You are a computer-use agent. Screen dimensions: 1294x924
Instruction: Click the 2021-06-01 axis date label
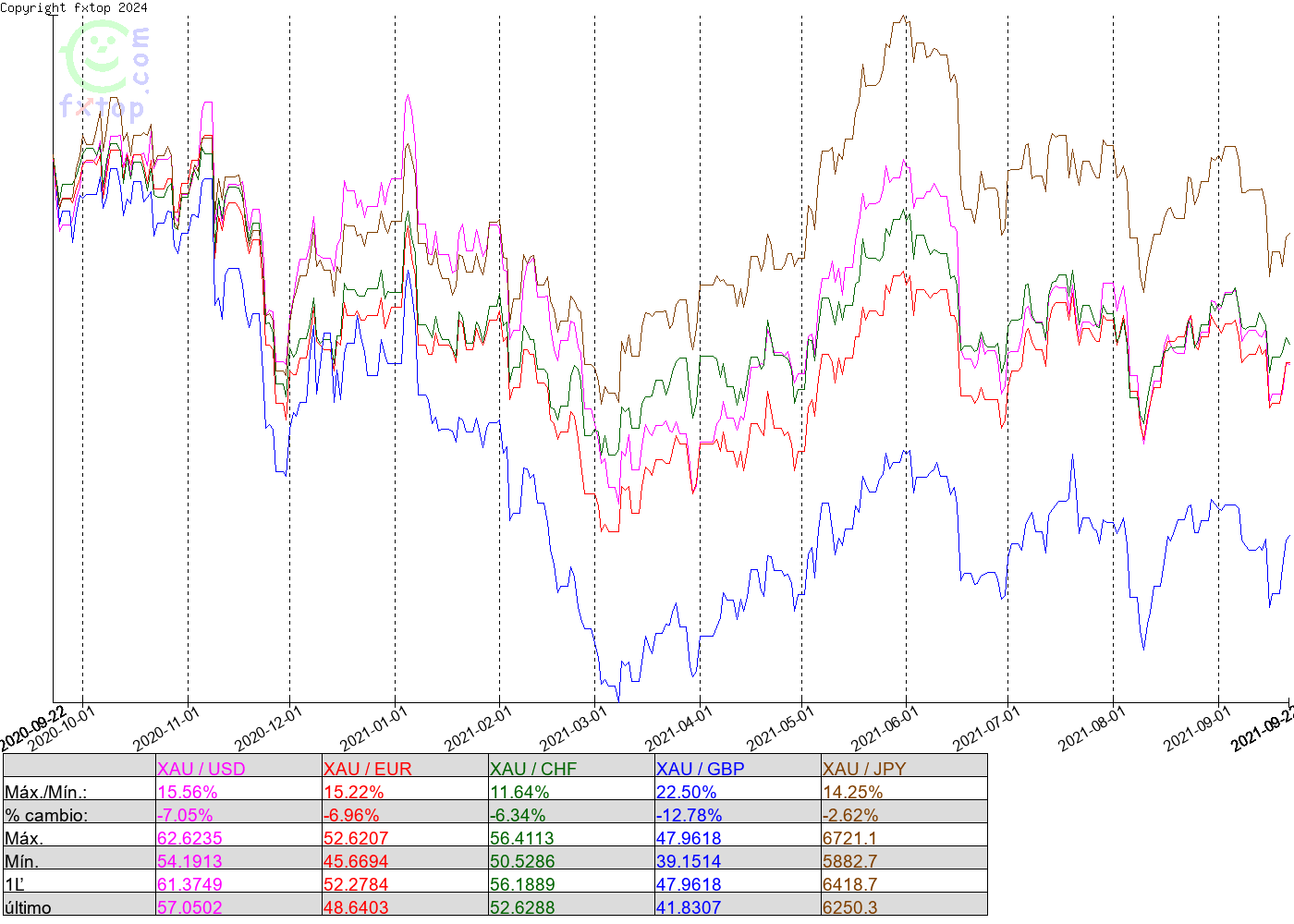click(885, 729)
